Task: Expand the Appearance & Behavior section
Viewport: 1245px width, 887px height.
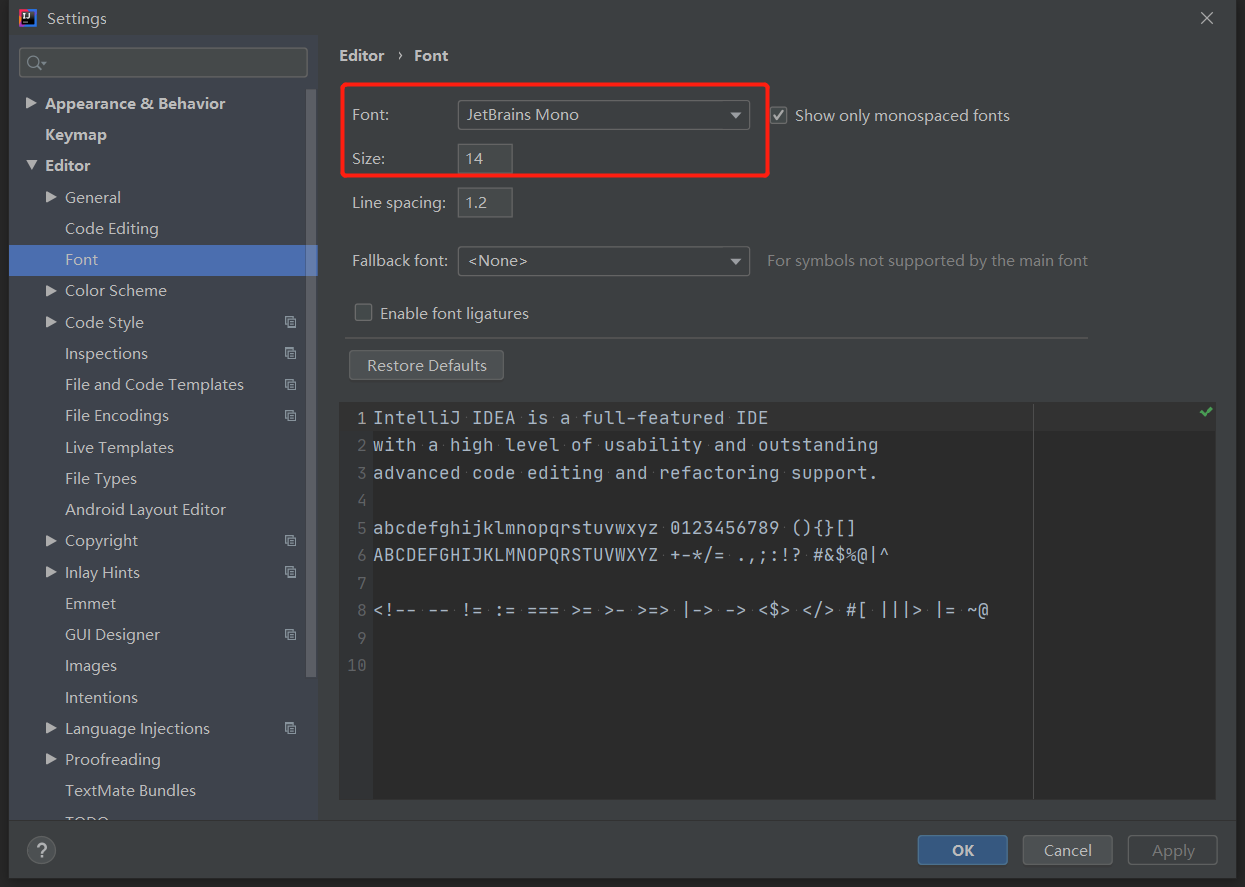Action: (x=31, y=103)
